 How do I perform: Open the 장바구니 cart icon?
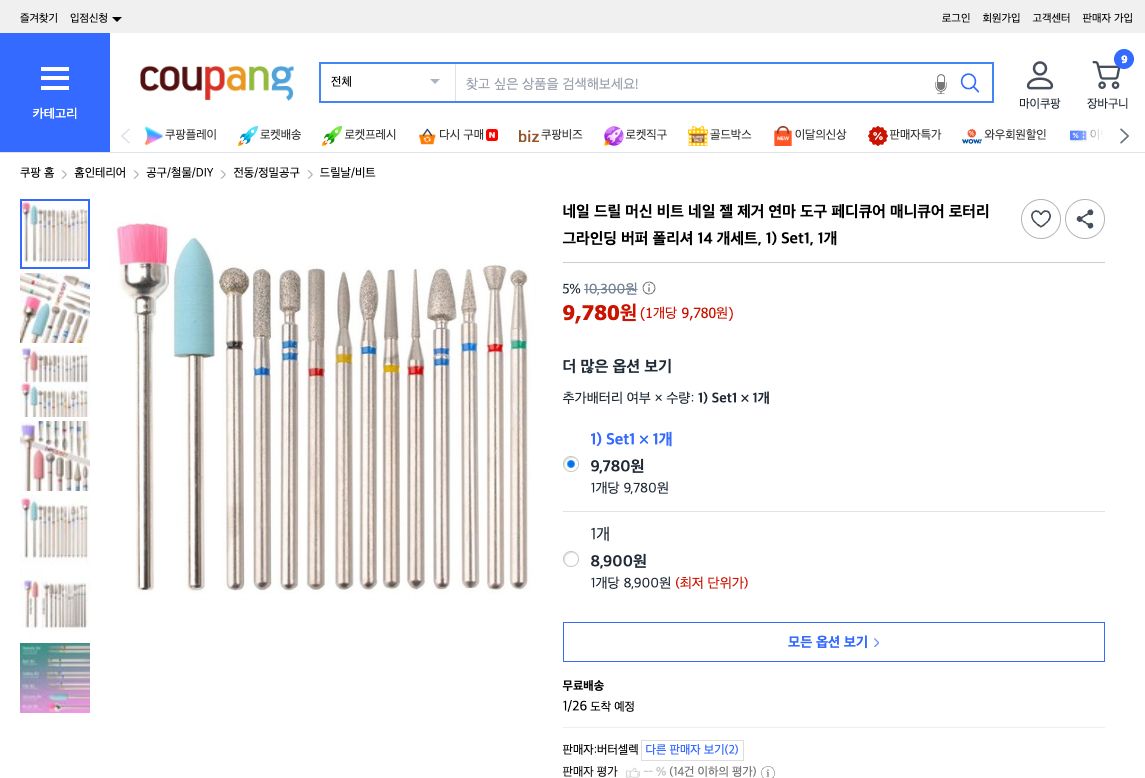point(1106,75)
